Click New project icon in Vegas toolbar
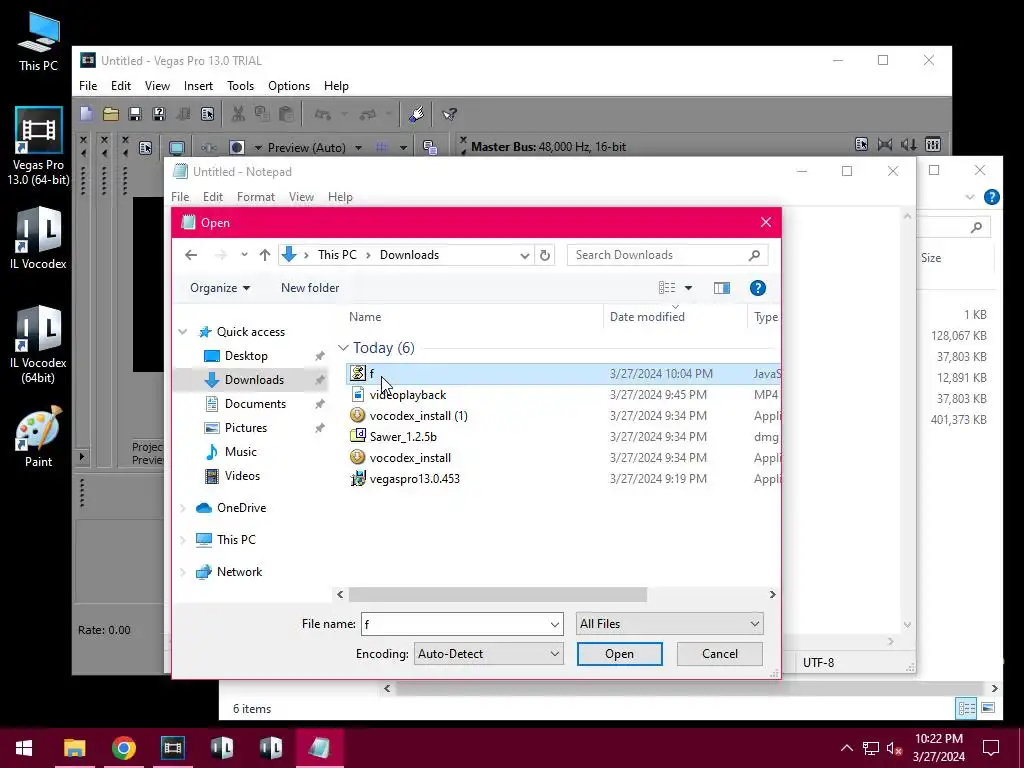Image resolution: width=1024 pixels, height=768 pixels. point(86,114)
